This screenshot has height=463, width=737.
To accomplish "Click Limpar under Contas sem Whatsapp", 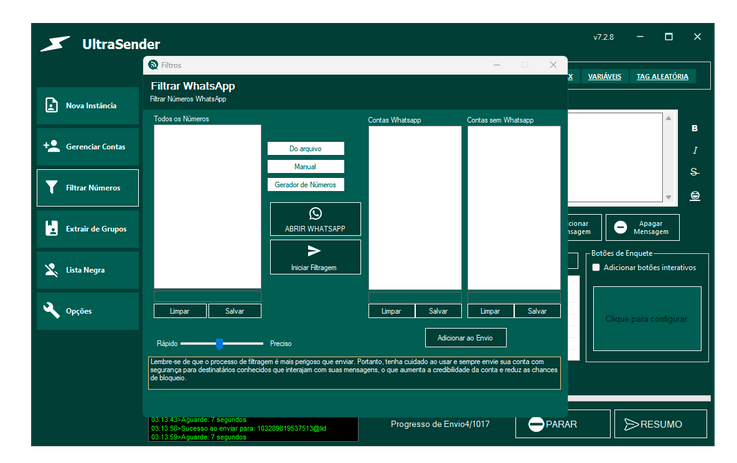I will tap(490, 311).
